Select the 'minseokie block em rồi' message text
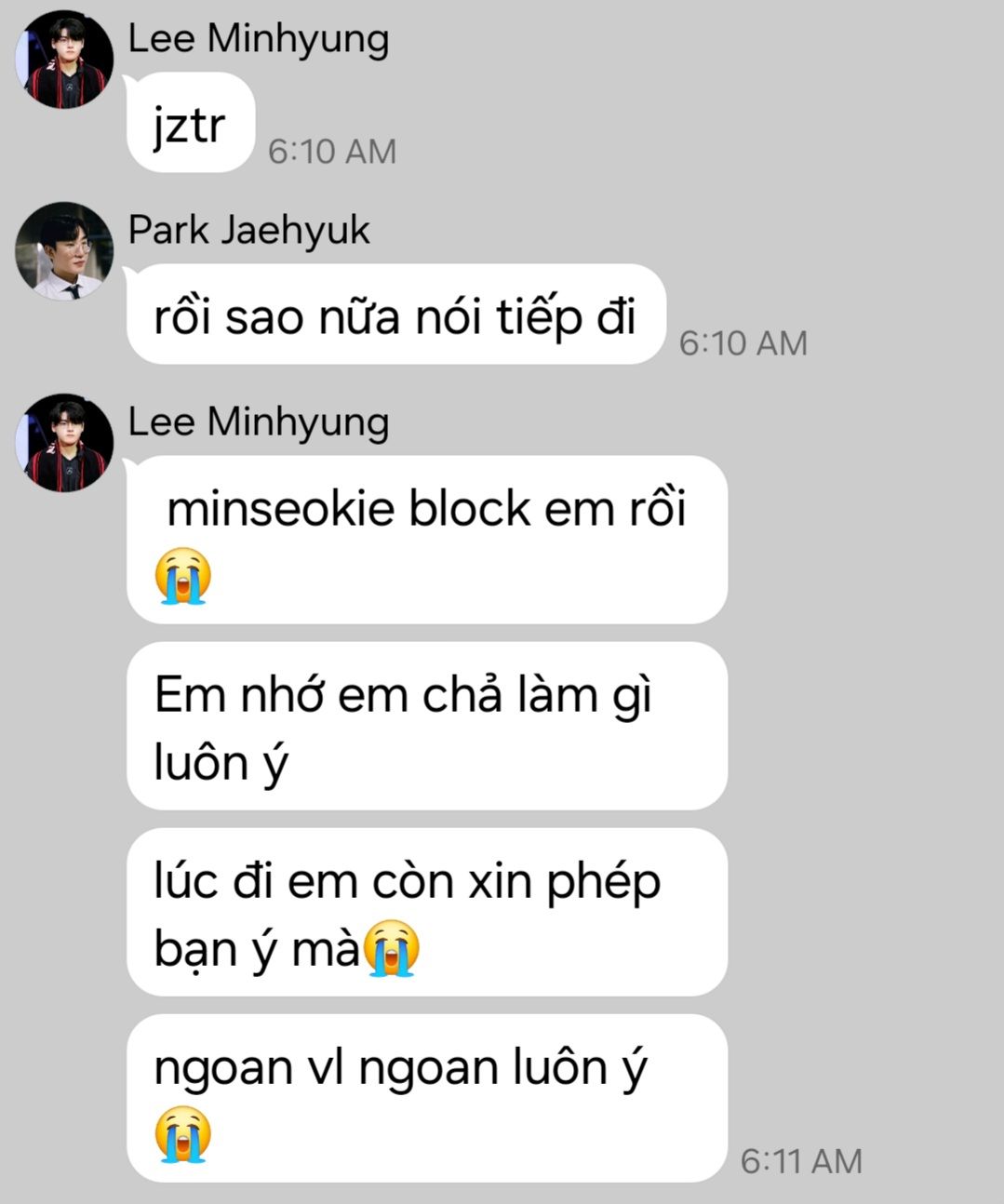The image size is (1004, 1204). (x=426, y=508)
